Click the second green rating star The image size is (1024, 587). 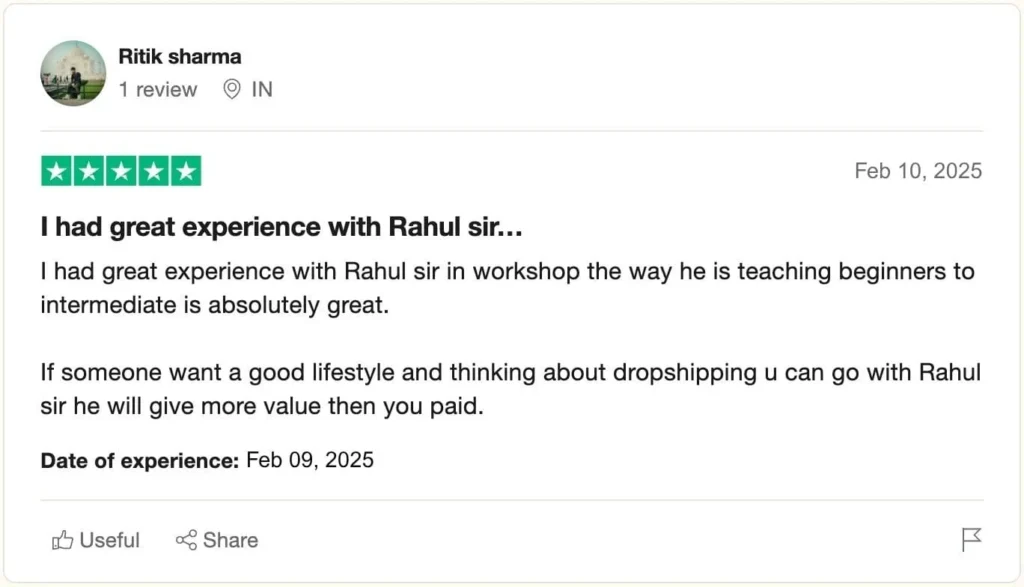click(89, 171)
